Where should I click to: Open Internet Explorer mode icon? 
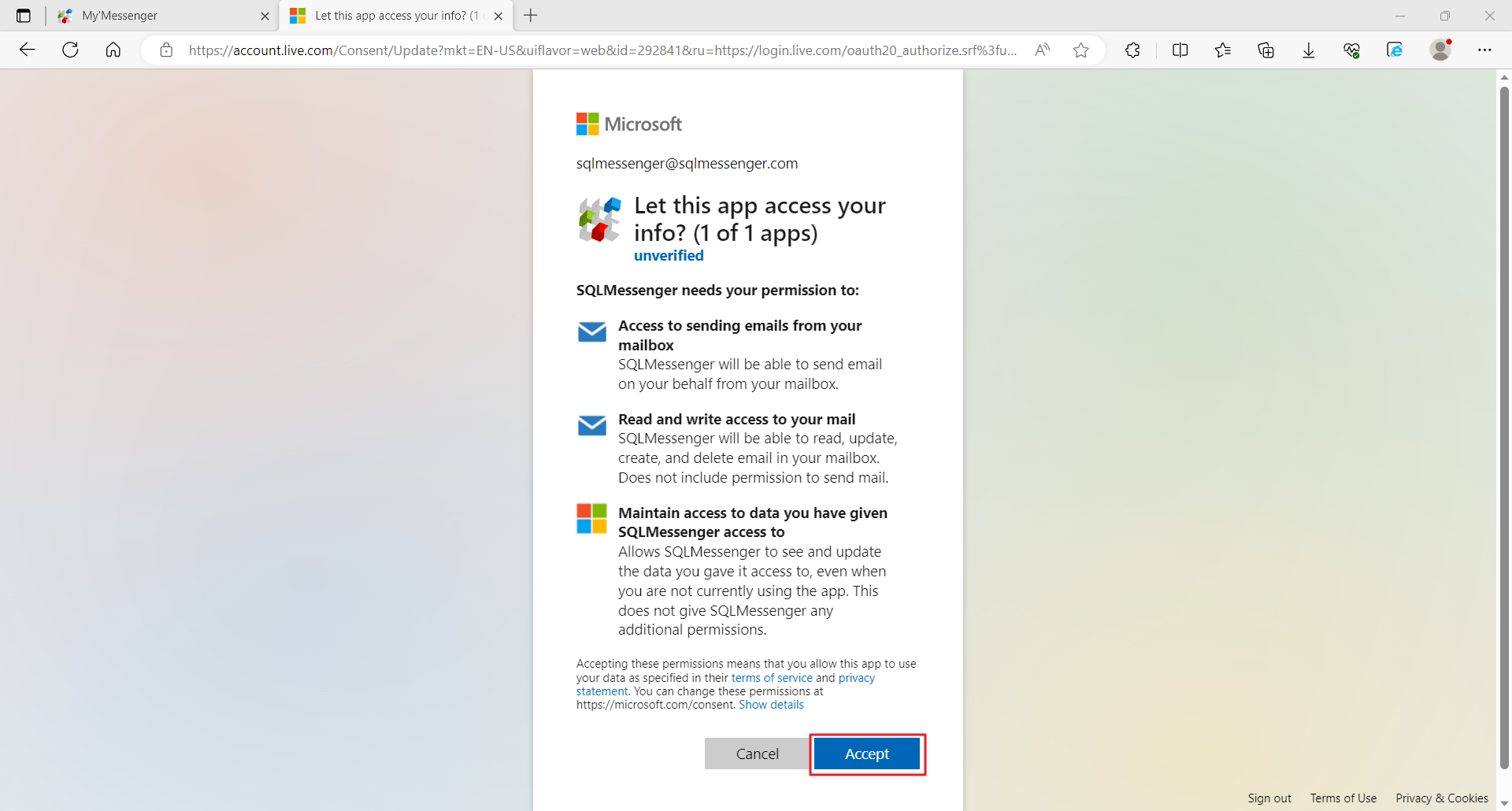tap(1395, 50)
